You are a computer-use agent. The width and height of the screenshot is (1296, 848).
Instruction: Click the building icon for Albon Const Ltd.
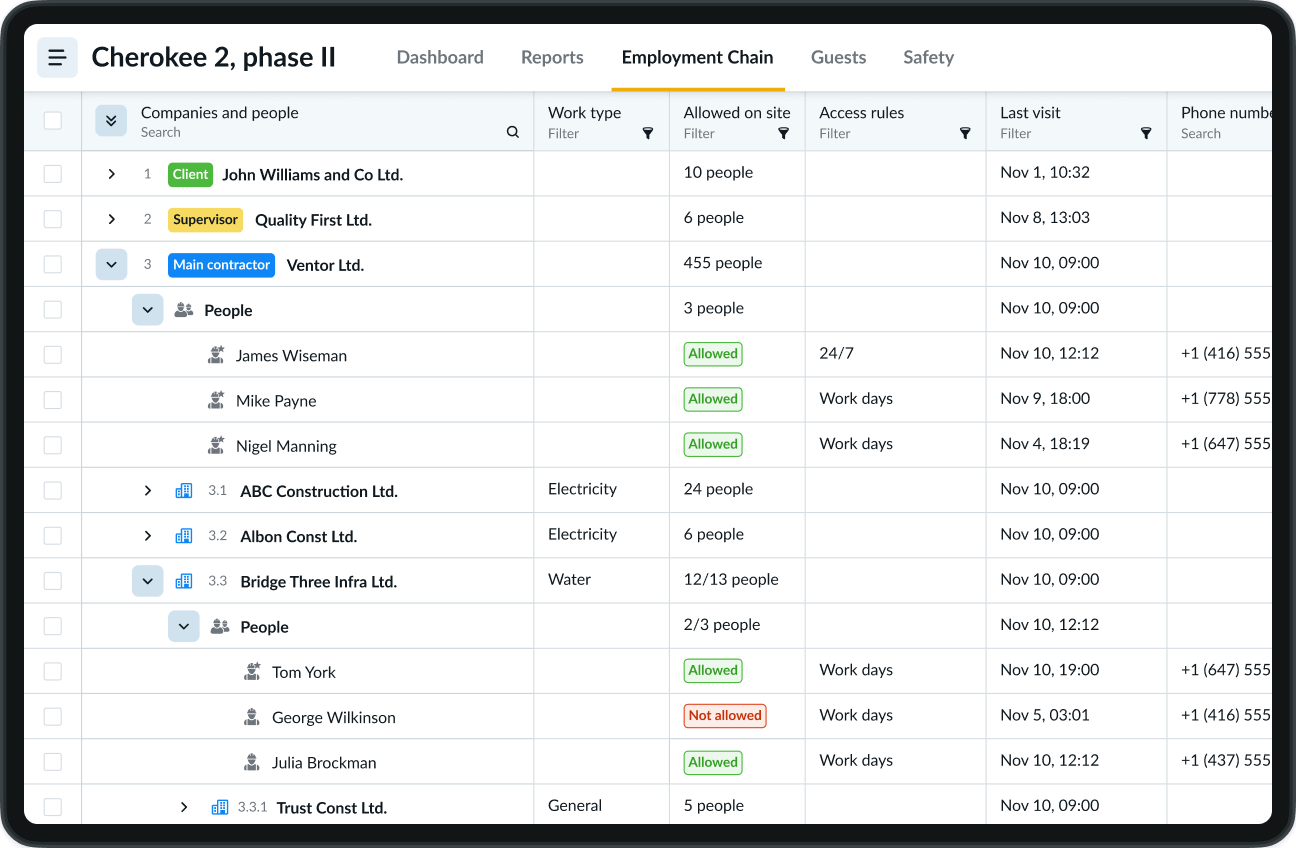coord(184,536)
